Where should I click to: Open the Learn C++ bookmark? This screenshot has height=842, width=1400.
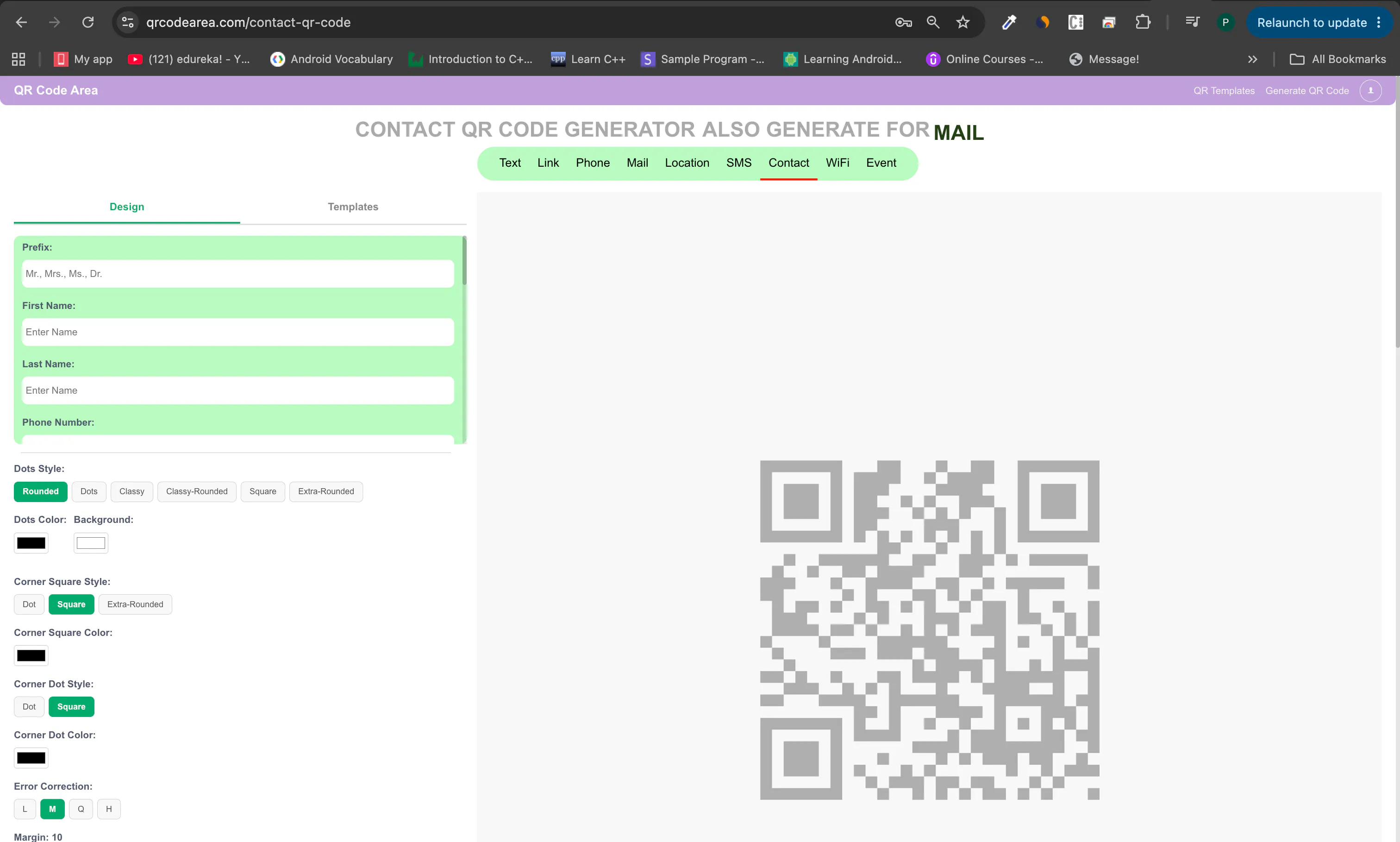coord(588,59)
